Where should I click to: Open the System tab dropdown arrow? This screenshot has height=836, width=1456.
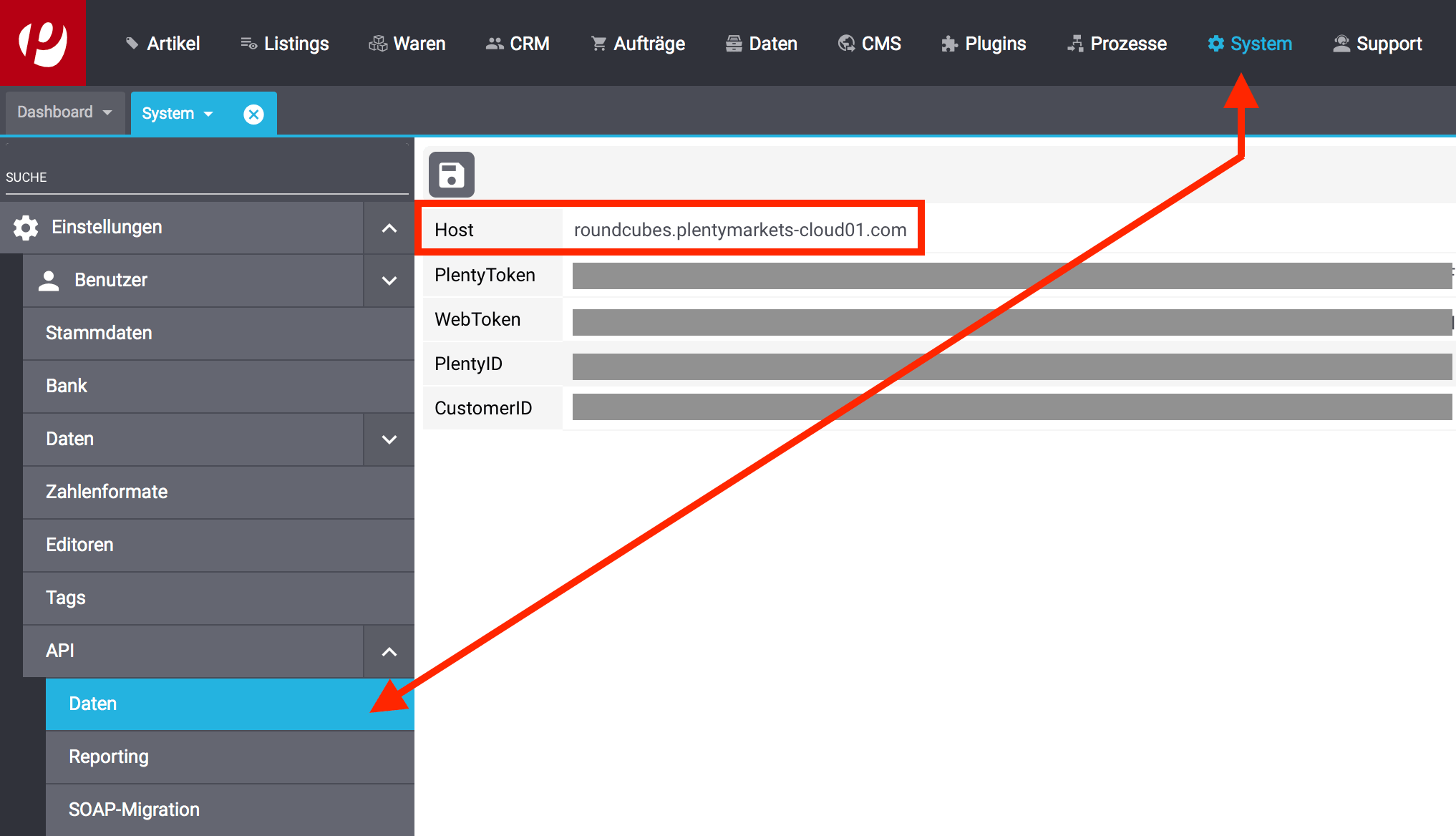[208, 114]
